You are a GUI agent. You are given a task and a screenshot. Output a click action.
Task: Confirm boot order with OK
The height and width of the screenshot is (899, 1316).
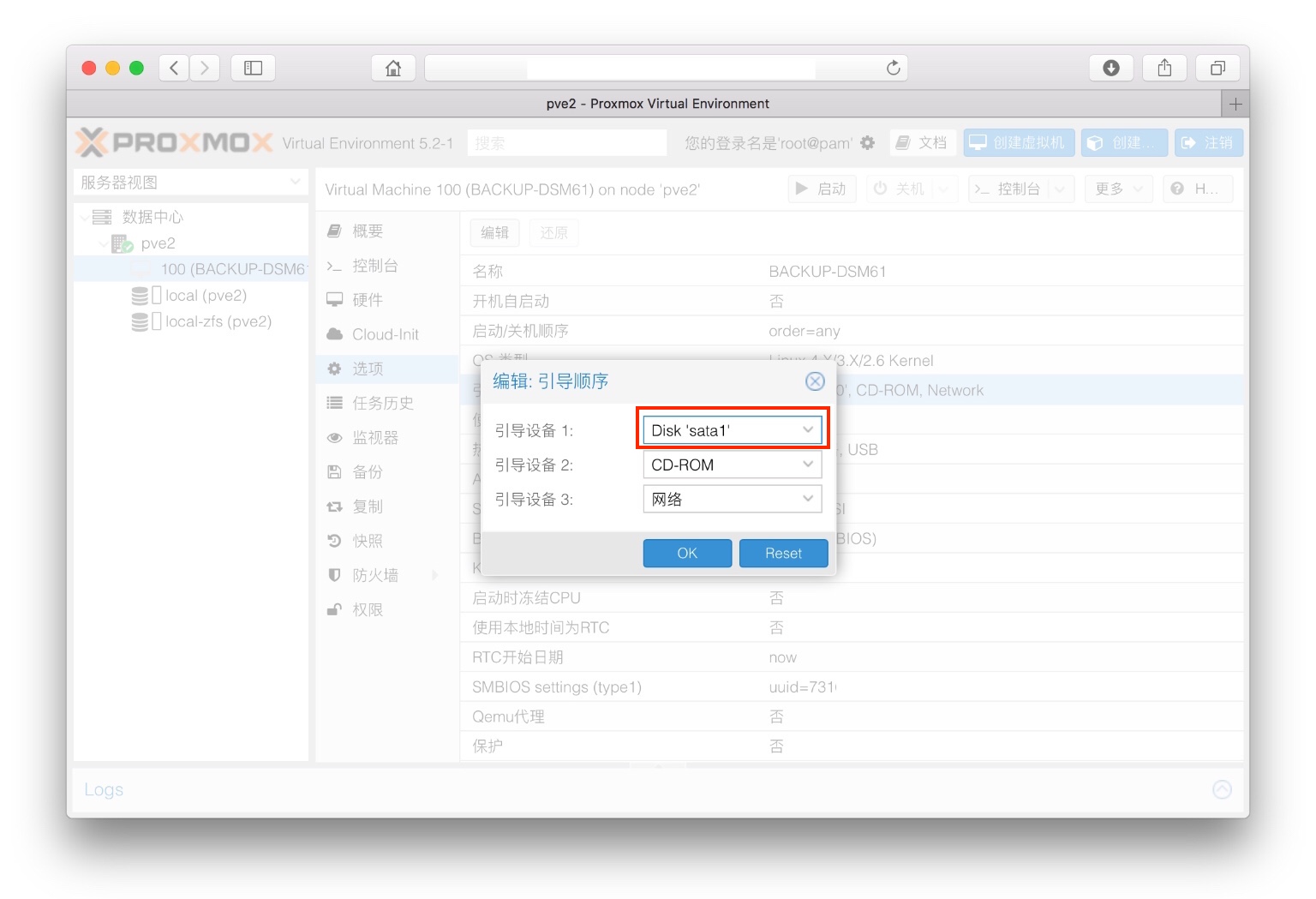[x=687, y=553]
